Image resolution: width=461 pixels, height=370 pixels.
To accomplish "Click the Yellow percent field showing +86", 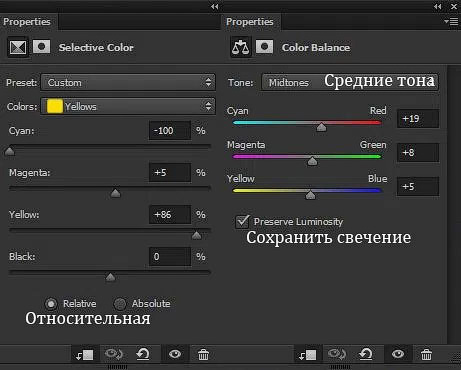I will point(170,214).
